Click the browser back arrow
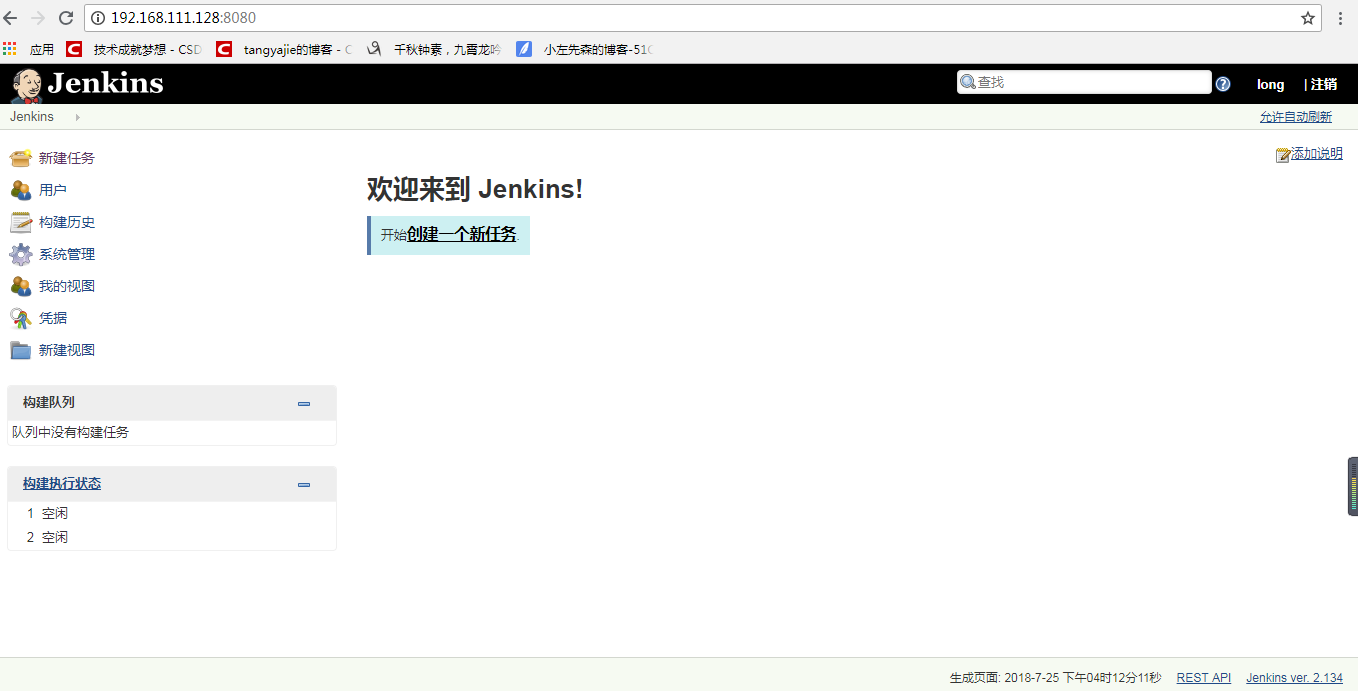 (x=11, y=18)
